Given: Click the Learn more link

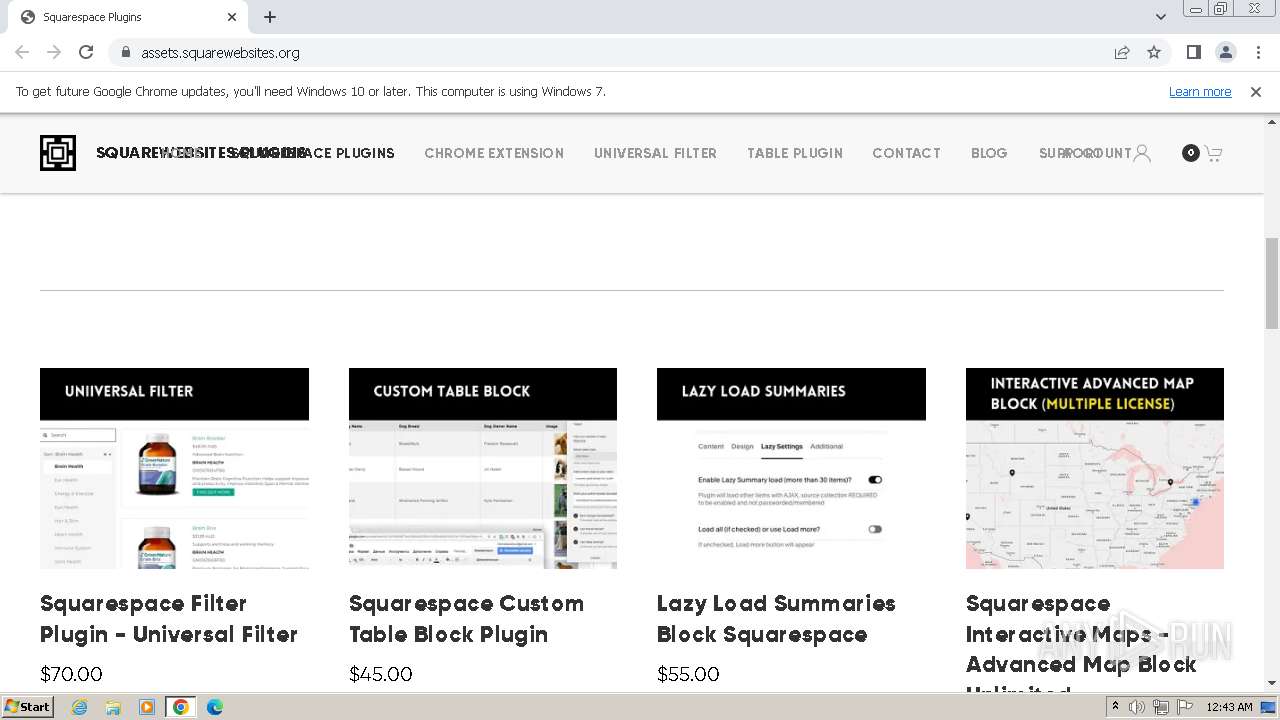Looking at the screenshot, I should (x=1200, y=91).
